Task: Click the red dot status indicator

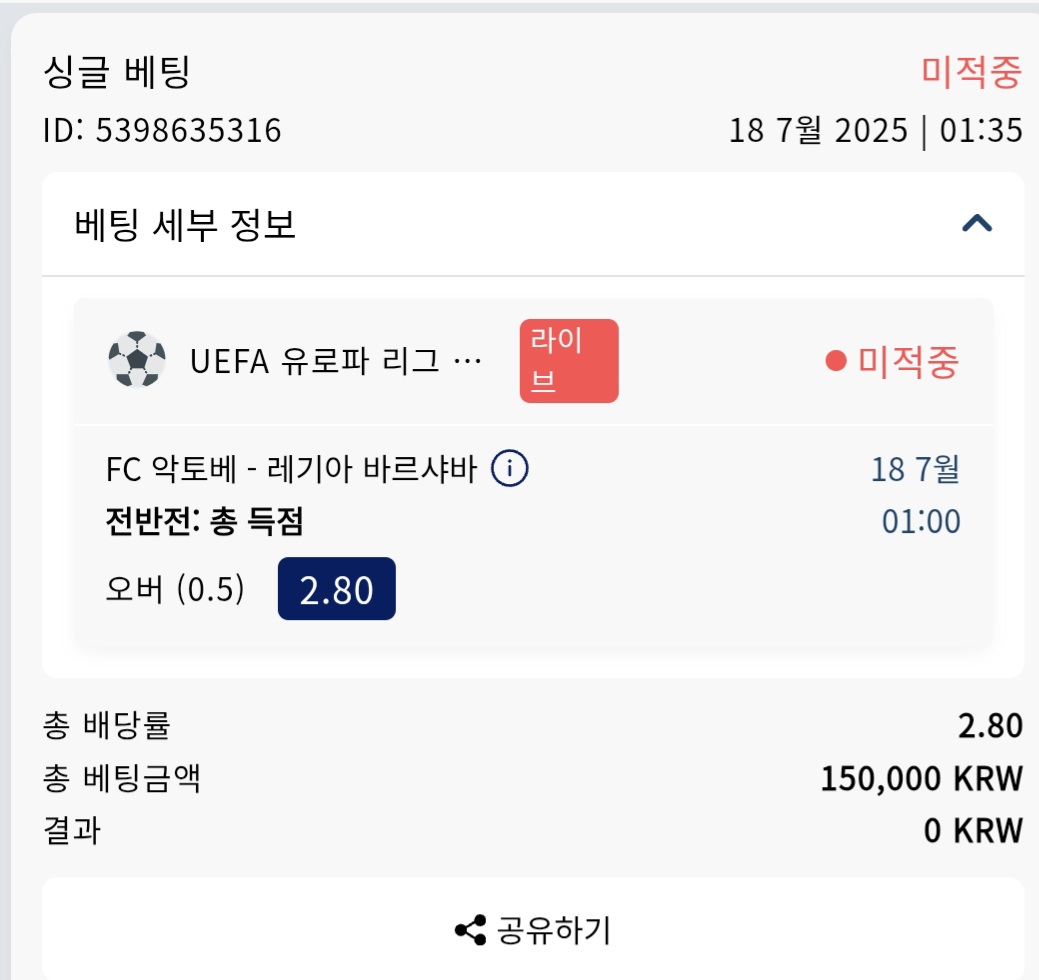Action: click(x=836, y=361)
